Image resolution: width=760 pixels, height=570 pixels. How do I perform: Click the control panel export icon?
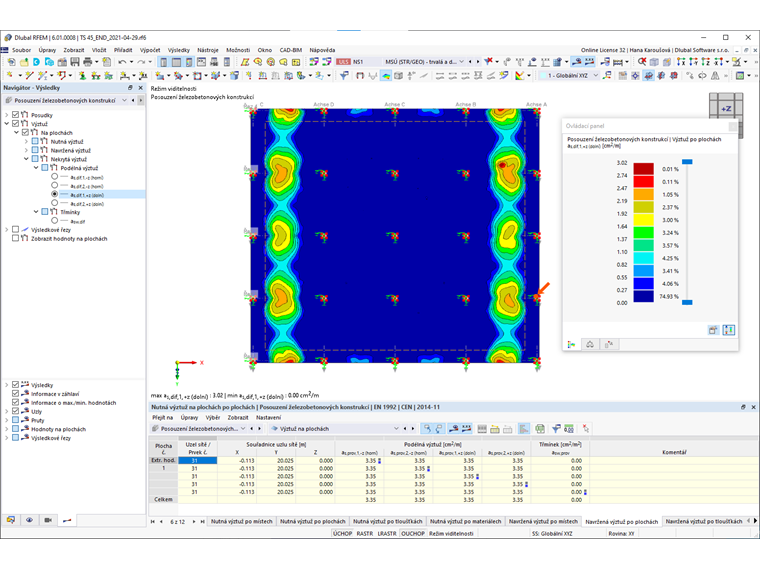(713, 330)
